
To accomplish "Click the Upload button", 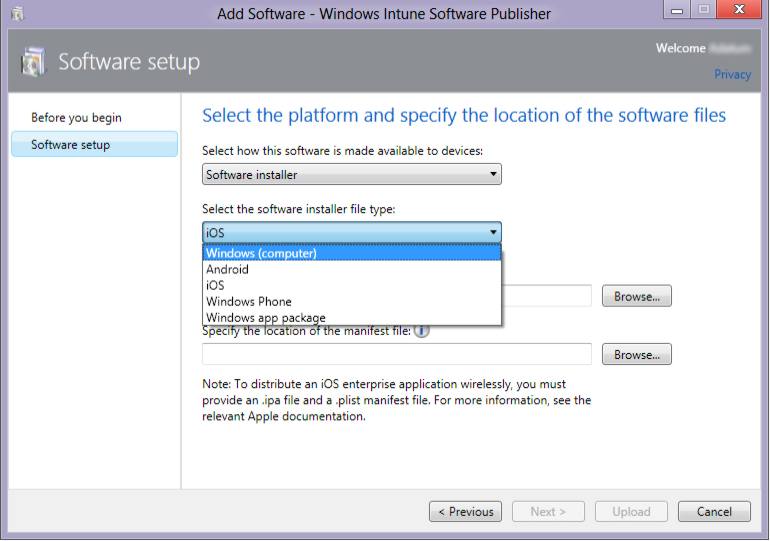I will [631, 512].
